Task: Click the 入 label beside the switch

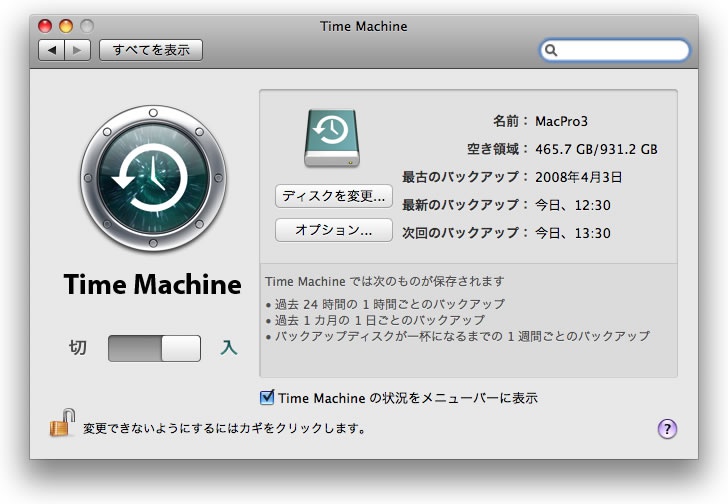Action: [x=228, y=347]
